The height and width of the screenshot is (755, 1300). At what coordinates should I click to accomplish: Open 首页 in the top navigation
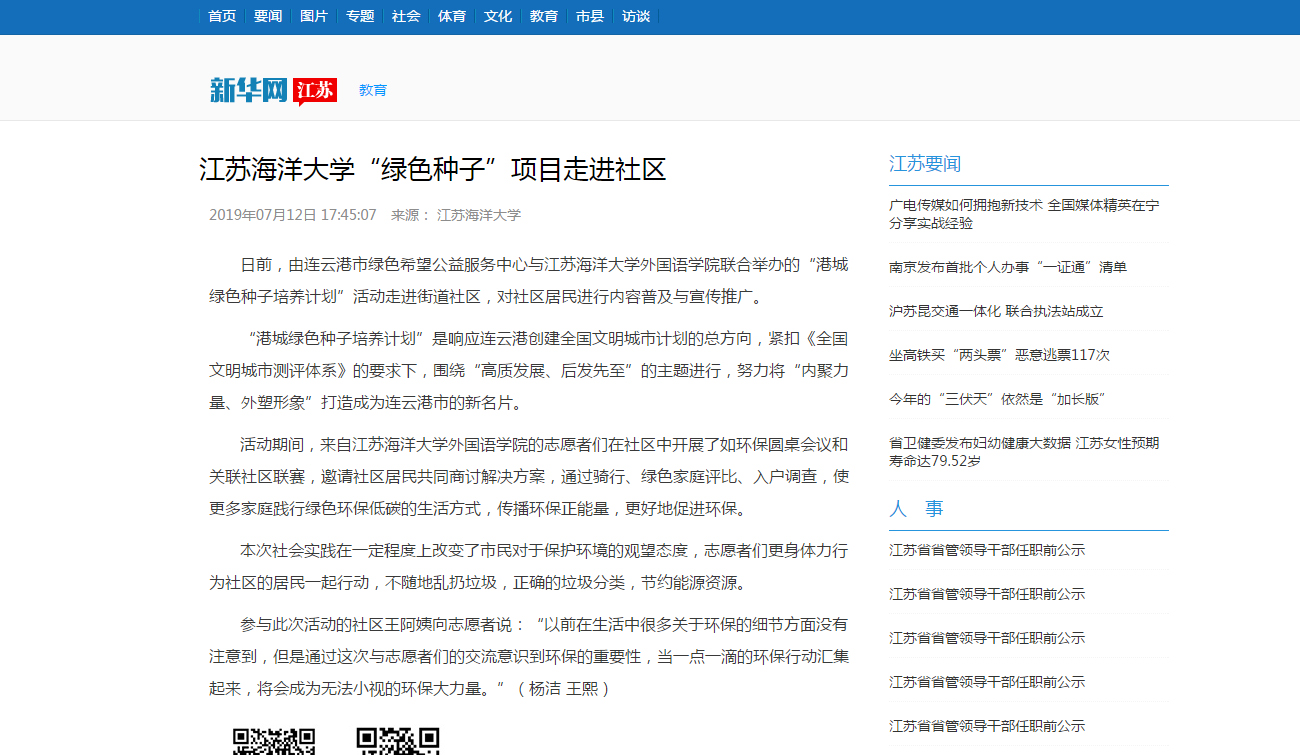[222, 16]
